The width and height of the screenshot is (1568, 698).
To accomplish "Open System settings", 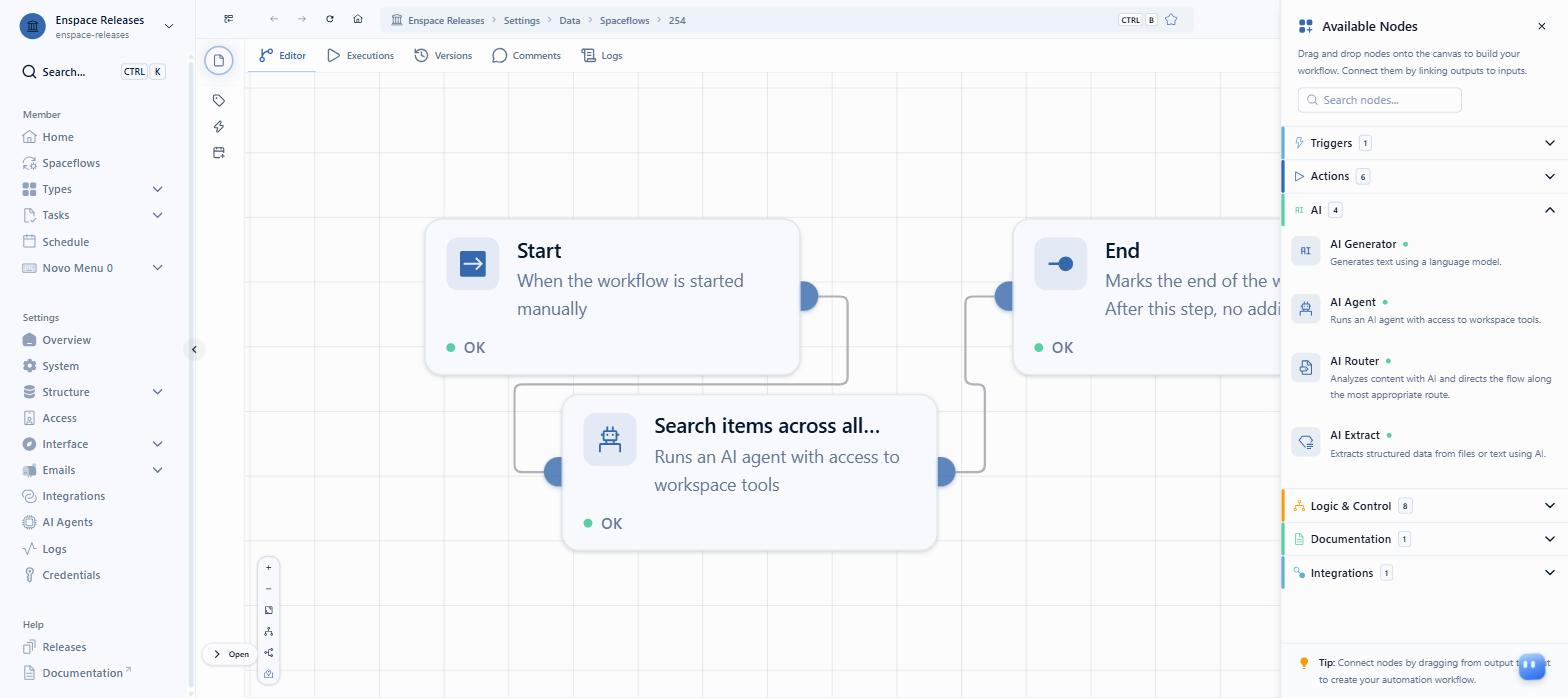I will (x=60, y=366).
